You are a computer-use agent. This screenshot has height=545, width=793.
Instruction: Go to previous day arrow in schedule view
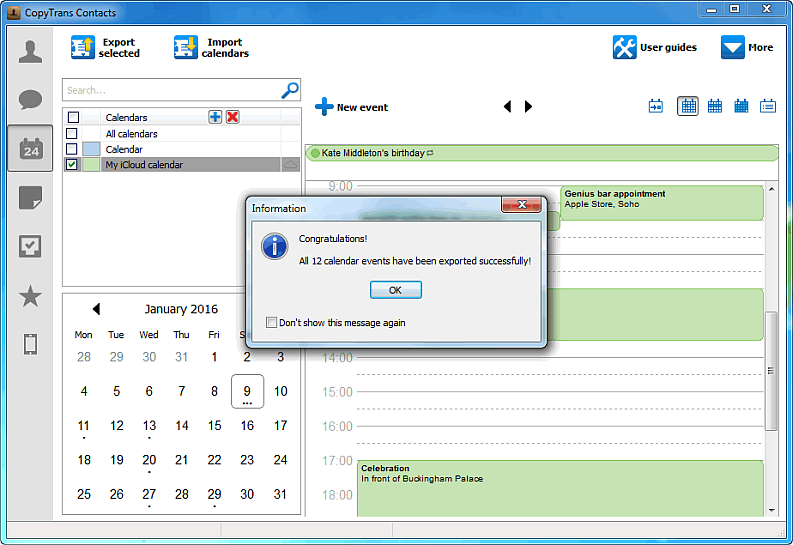507,107
